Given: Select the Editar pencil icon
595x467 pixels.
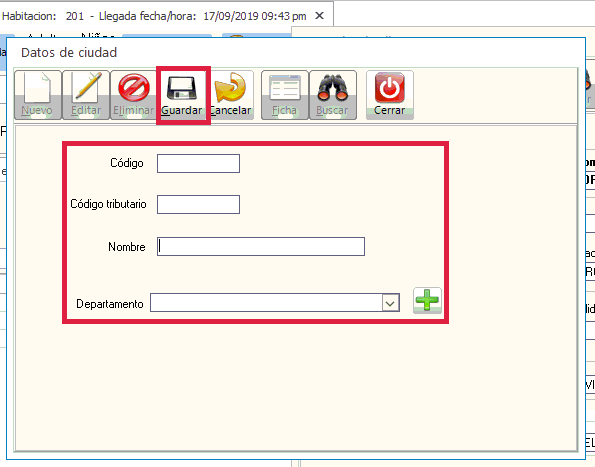Looking at the screenshot, I should coord(87,88).
